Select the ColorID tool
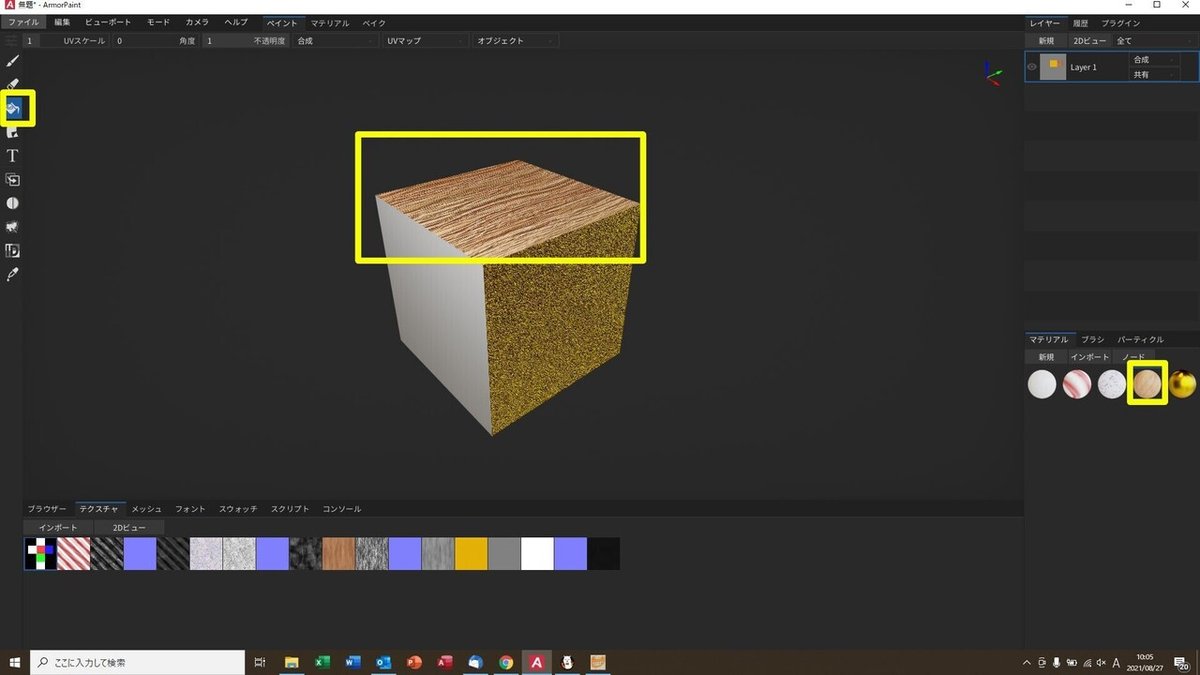Image resolution: width=1200 pixels, height=675 pixels. pyautogui.click(x=13, y=250)
